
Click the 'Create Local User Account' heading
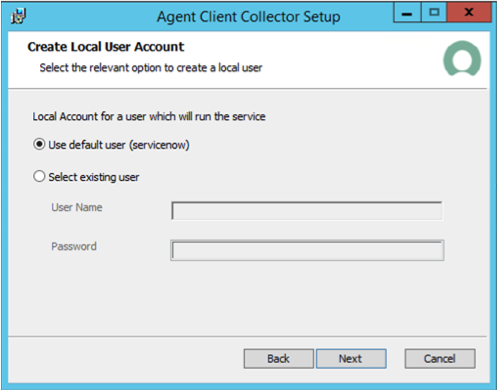tap(106, 47)
